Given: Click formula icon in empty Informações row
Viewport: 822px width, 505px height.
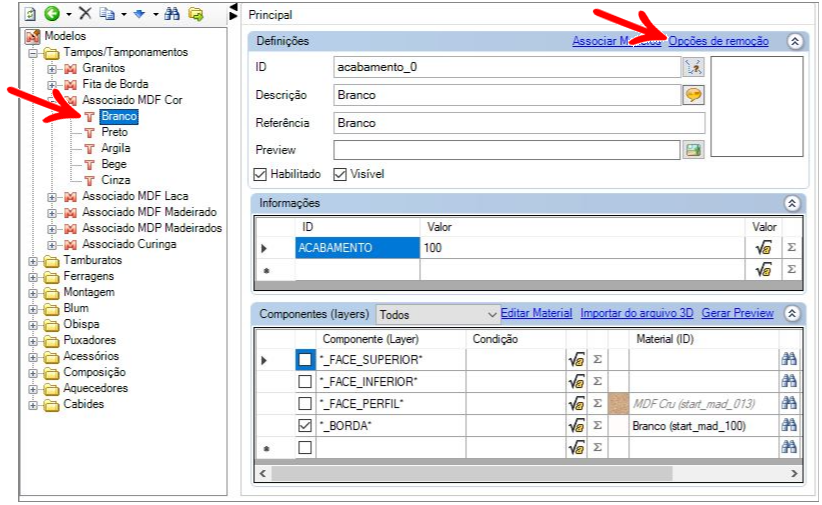Looking at the screenshot, I should pos(763,270).
